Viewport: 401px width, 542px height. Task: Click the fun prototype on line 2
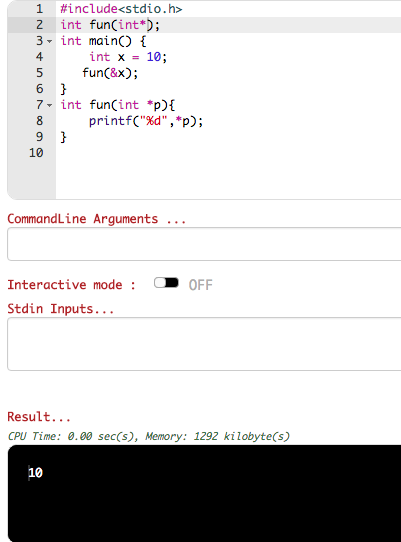point(110,25)
